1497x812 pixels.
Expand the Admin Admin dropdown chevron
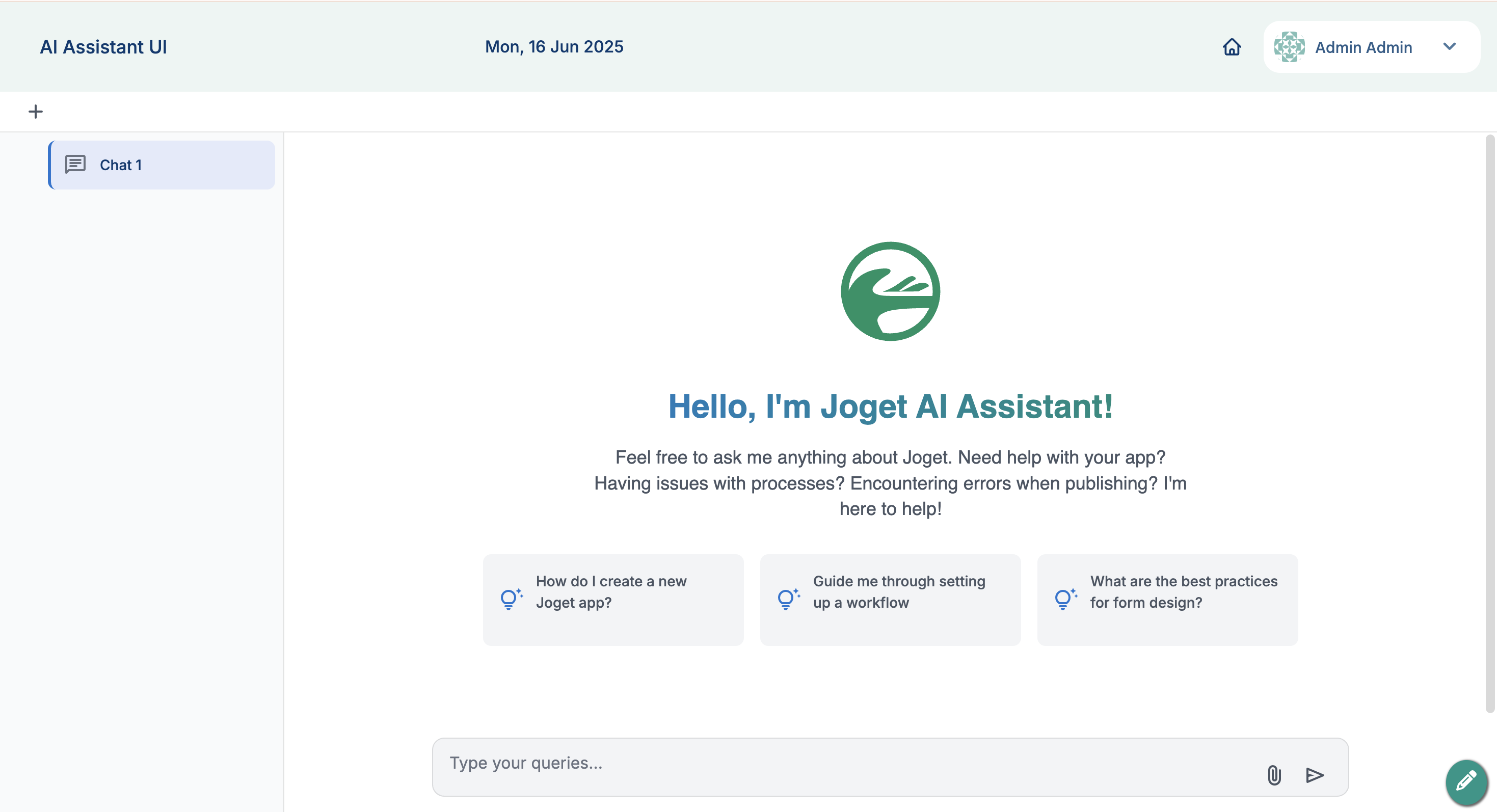coord(1449,46)
